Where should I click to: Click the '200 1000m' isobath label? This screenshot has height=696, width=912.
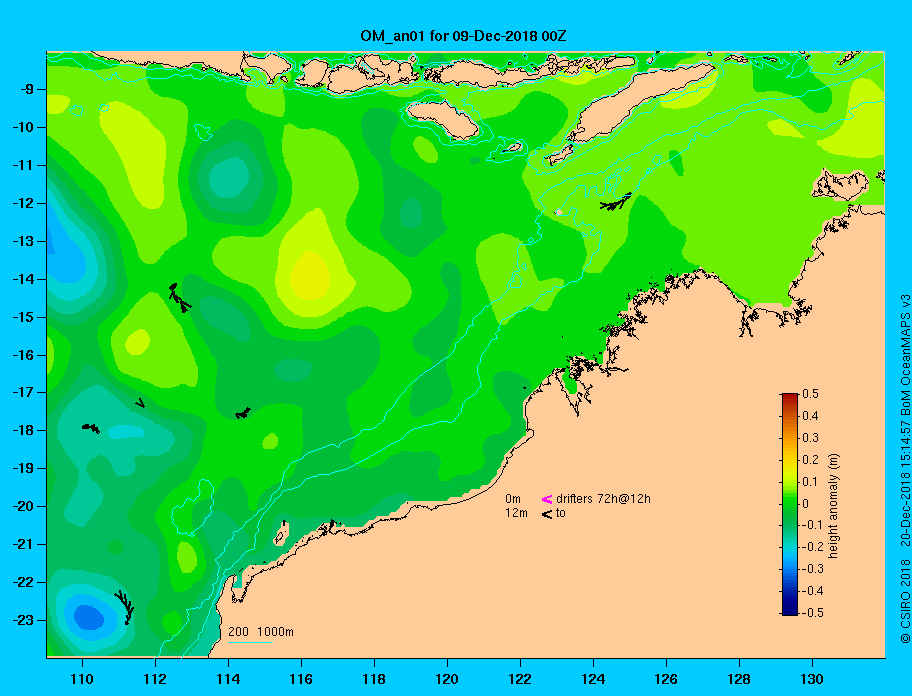point(261,632)
